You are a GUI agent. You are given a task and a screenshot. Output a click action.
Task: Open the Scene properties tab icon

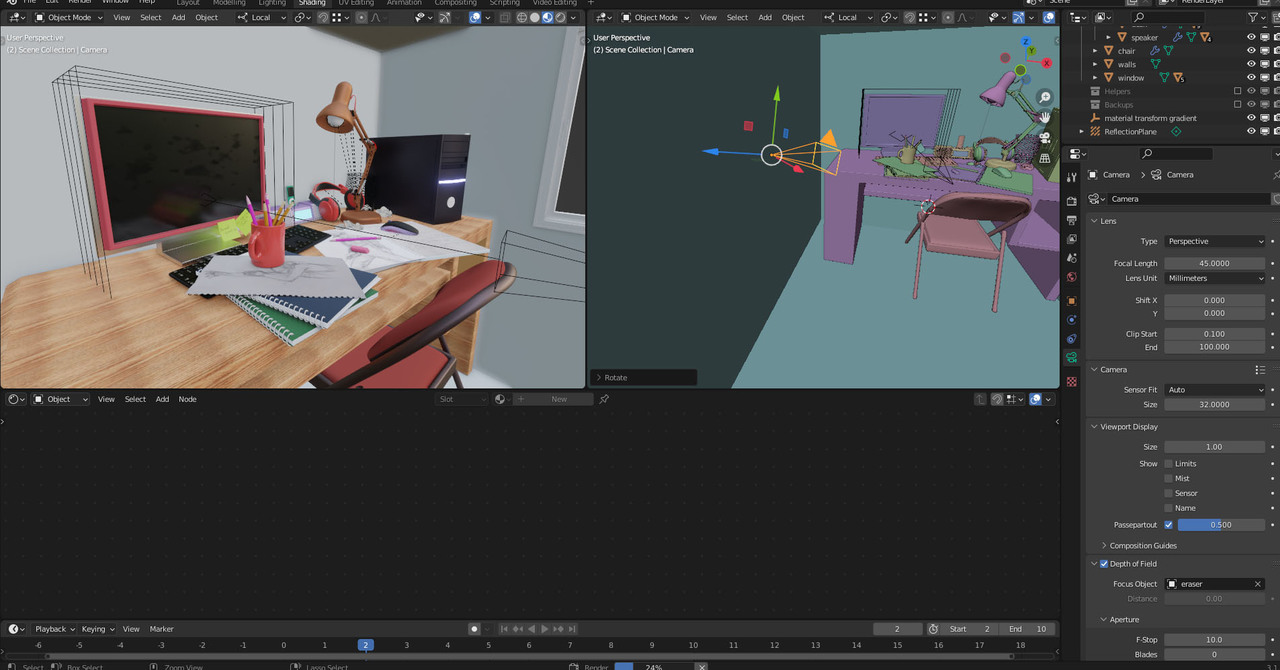click(1072, 258)
